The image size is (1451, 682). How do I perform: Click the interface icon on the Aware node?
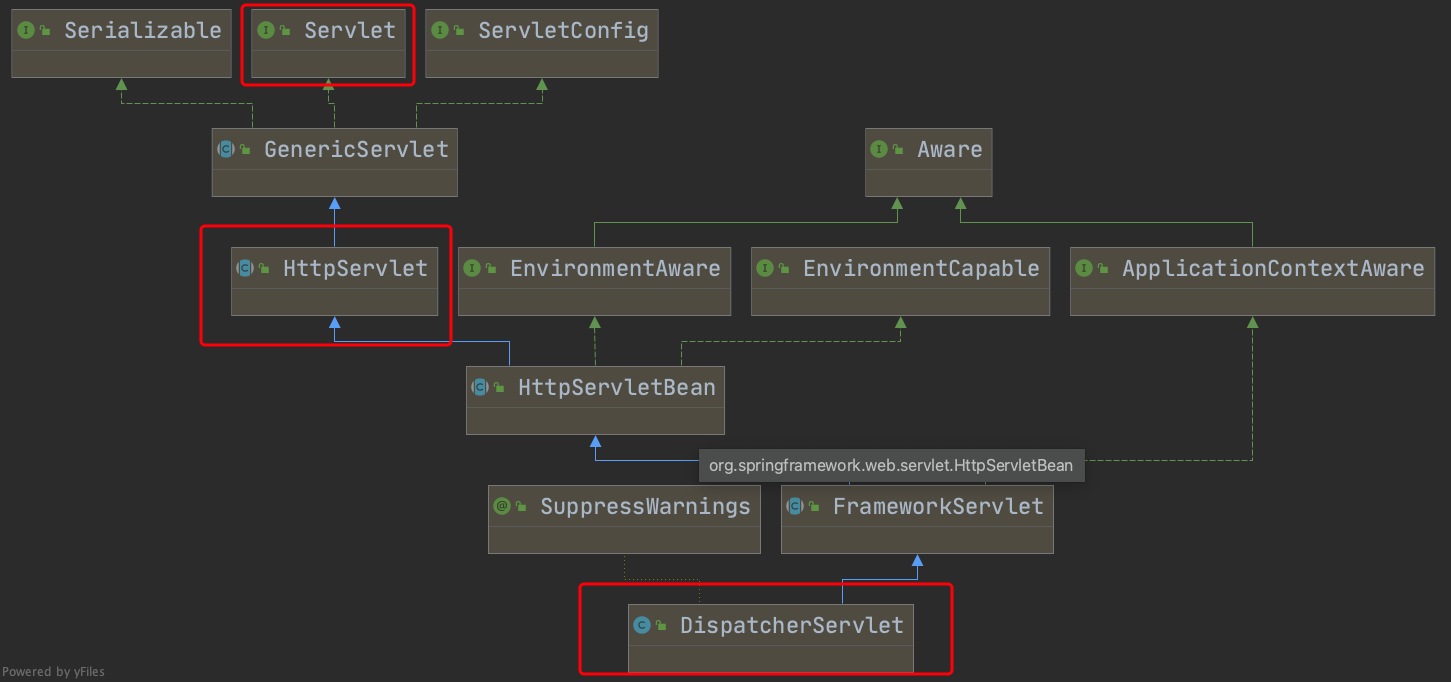click(879, 149)
